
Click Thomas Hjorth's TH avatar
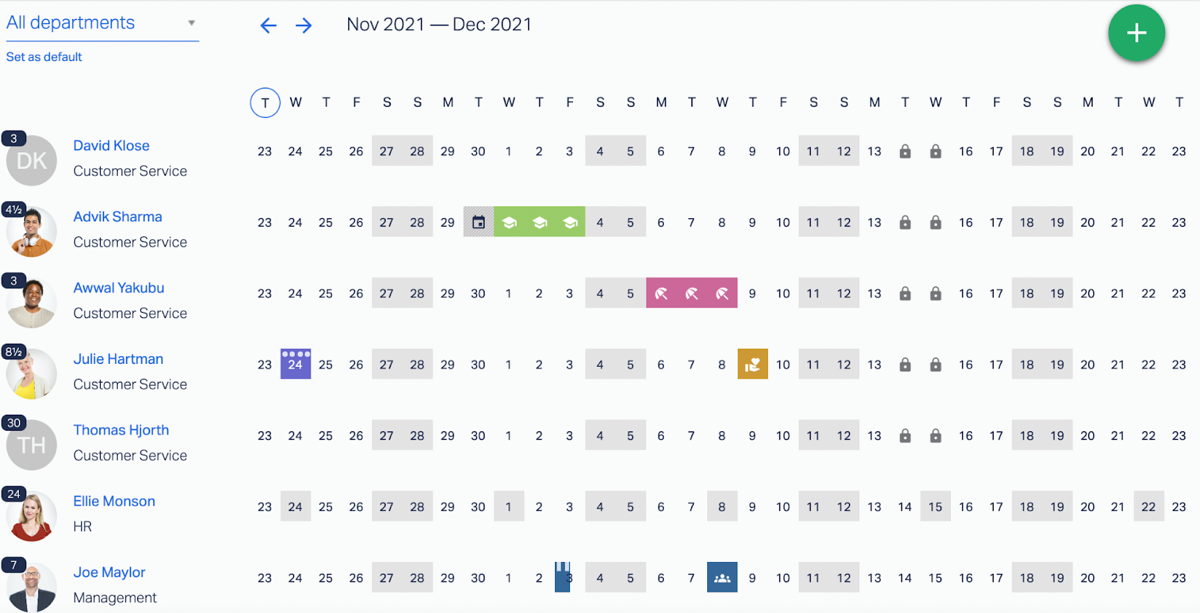[x=32, y=445]
